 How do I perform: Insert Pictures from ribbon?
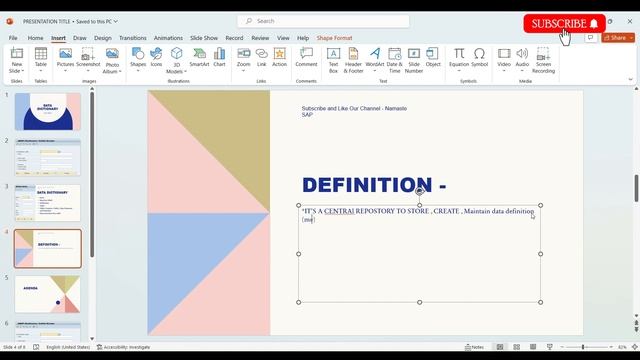65,60
